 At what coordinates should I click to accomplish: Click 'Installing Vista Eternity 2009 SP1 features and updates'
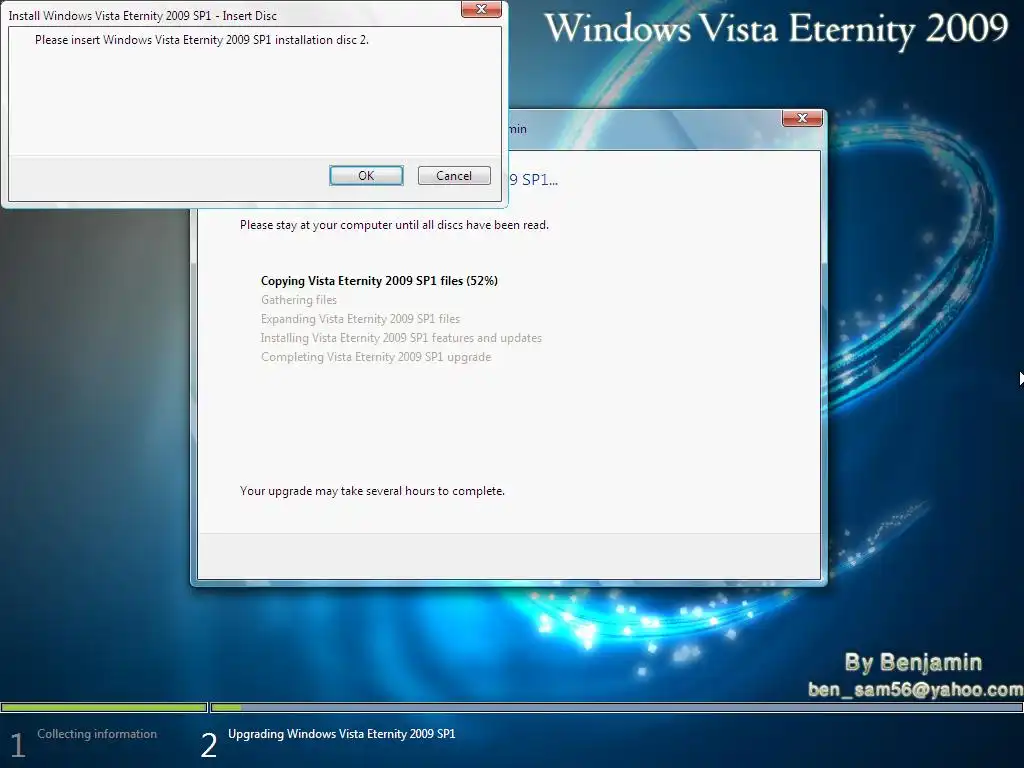(x=401, y=338)
